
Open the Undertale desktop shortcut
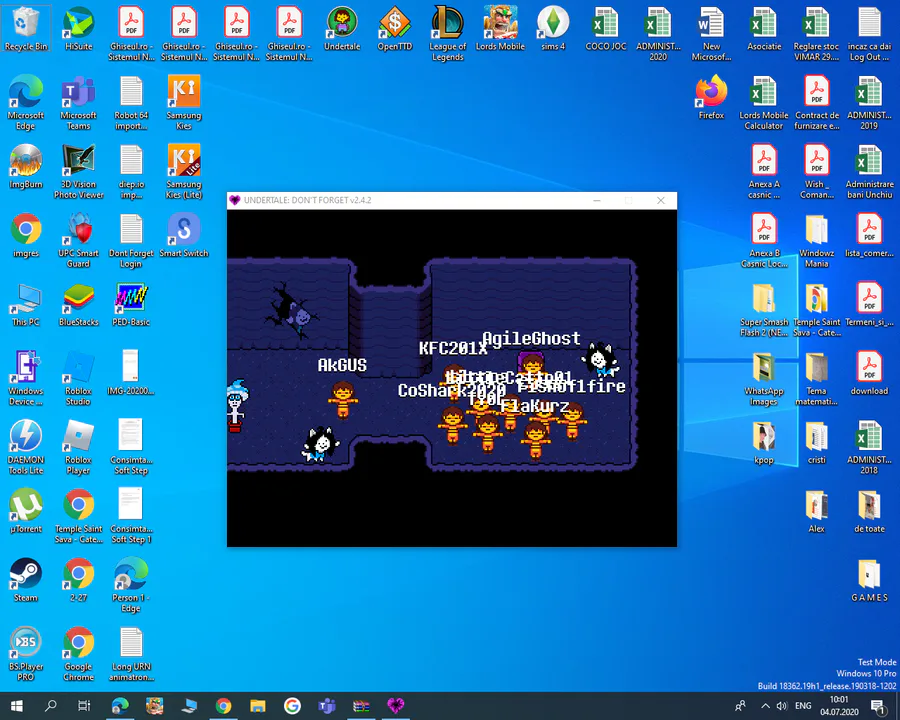pyautogui.click(x=342, y=29)
